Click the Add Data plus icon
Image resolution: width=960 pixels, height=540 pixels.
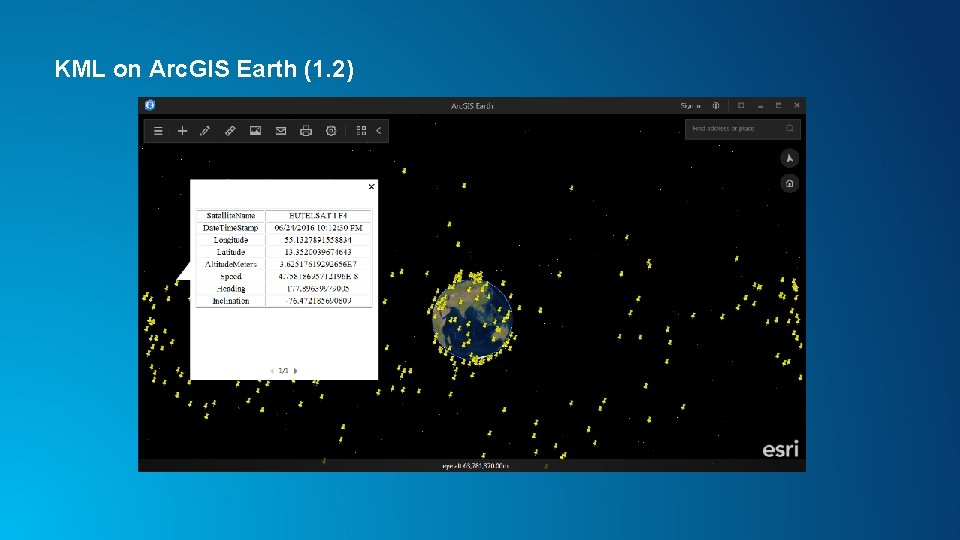(182, 130)
